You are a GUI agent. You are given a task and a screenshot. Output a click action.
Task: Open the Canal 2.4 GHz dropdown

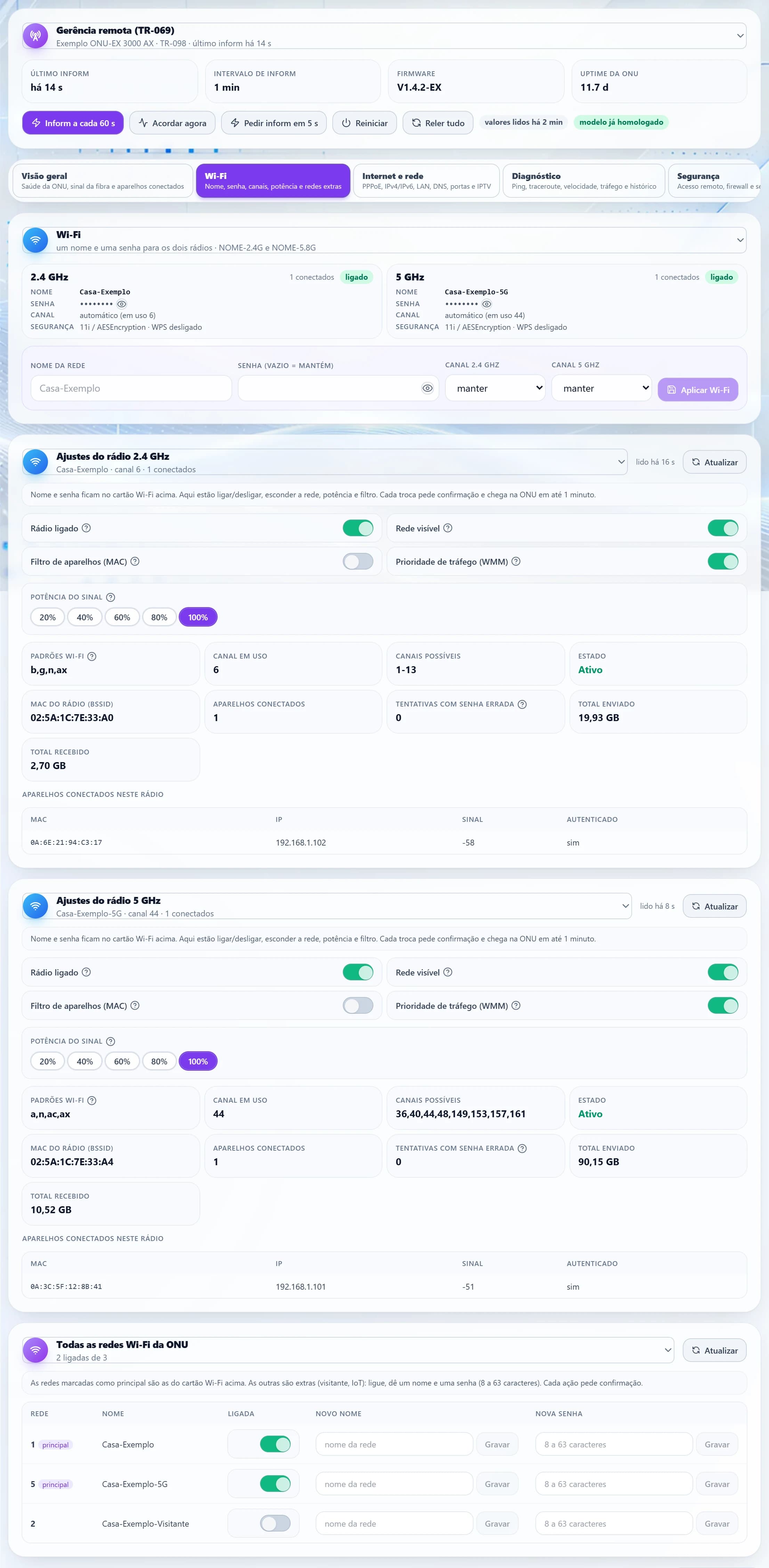click(495, 388)
